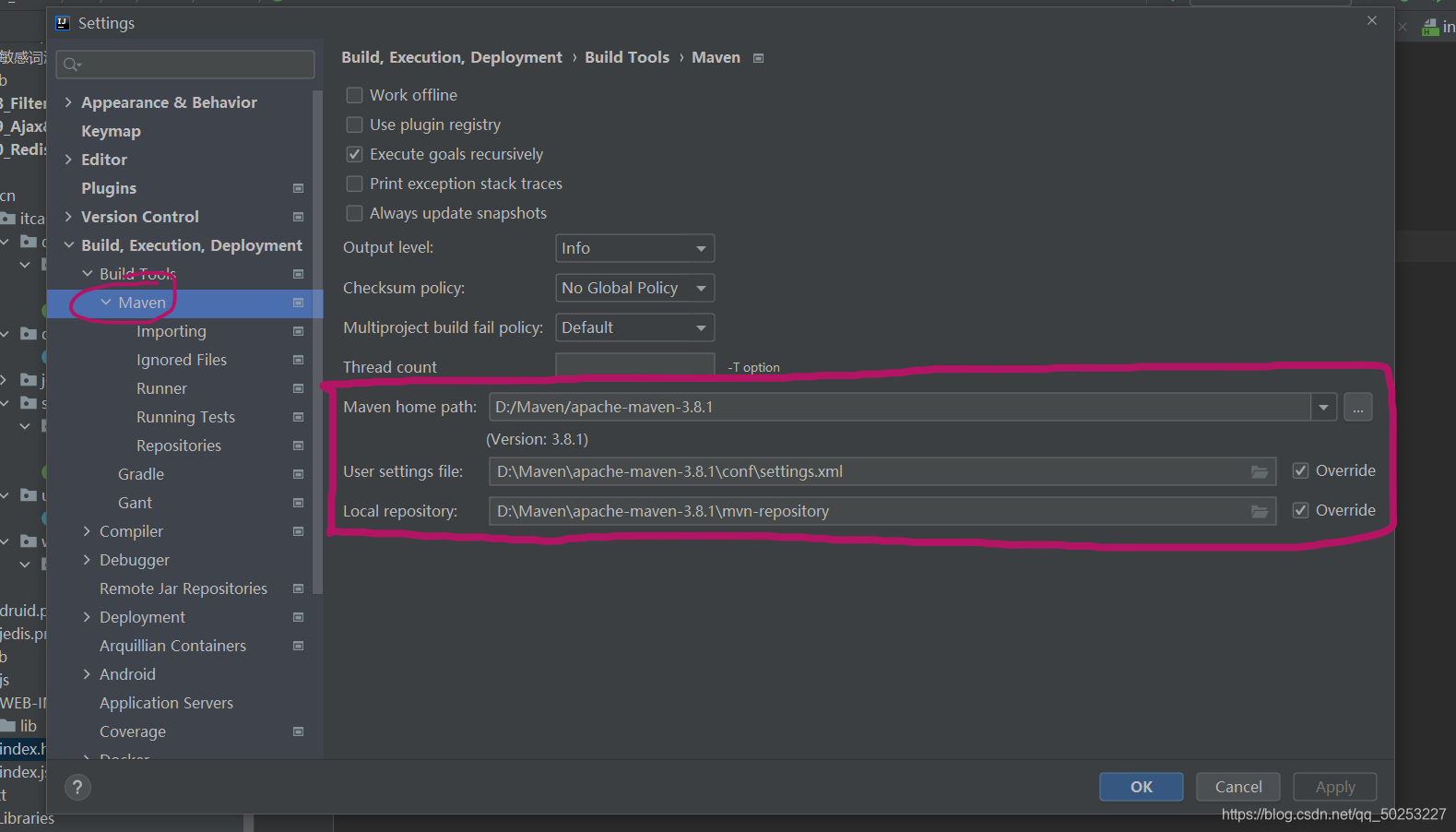The height and width of the screenshot is (832, 1456).
Task: Select Gradle settings
Action: click(x=141, y=474)
